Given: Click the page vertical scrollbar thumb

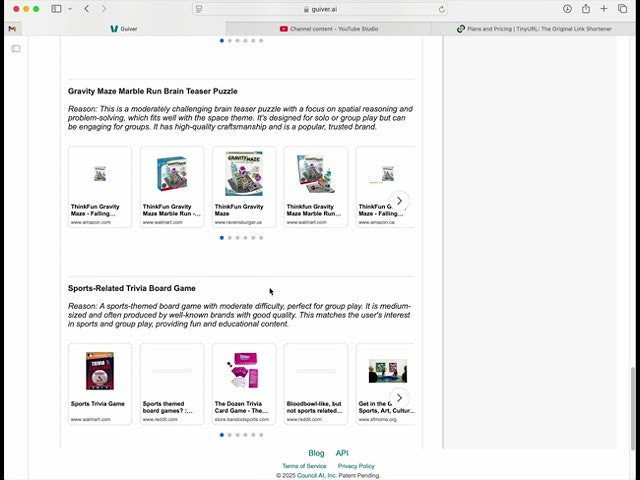Looking at the screenshot, I should (x=633, y=407).
